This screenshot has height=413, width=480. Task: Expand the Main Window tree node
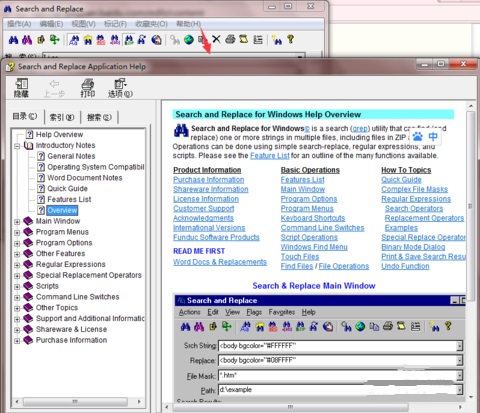pyautogui.click(x=17, y=222)
